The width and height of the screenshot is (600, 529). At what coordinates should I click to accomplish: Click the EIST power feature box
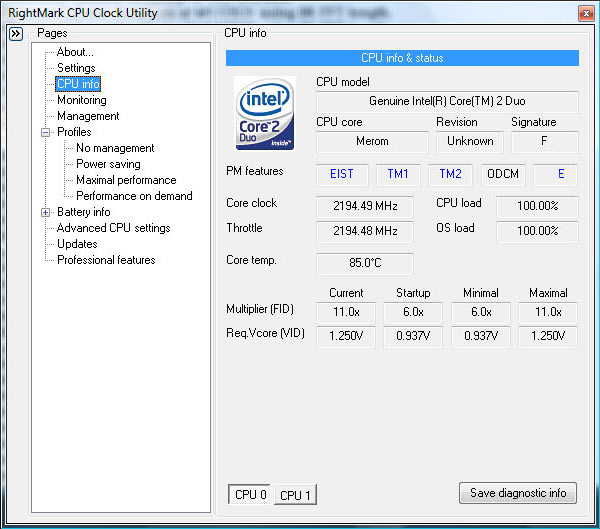tap(342, 174)
